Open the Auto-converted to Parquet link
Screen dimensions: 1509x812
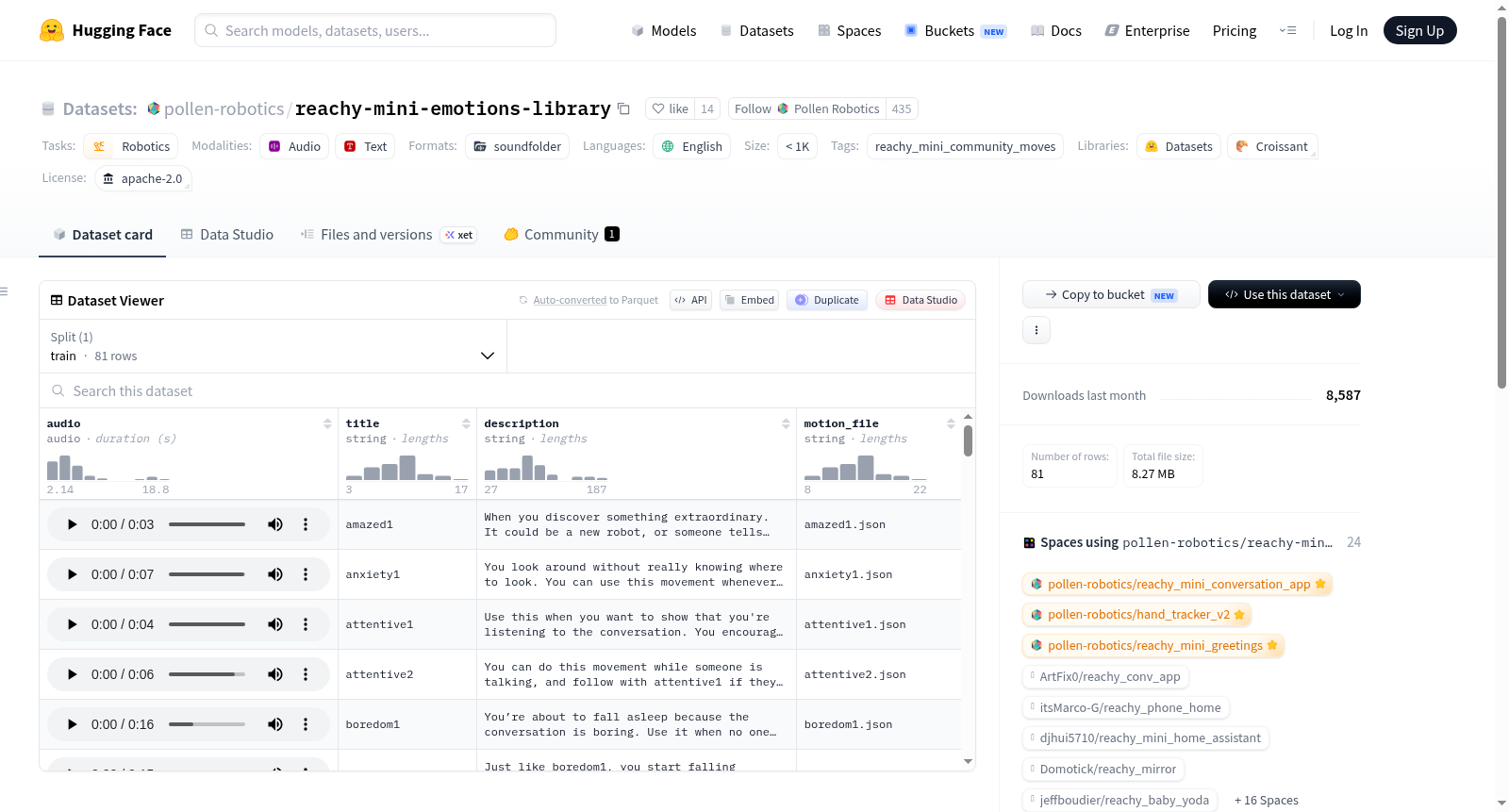pos(595,300)
